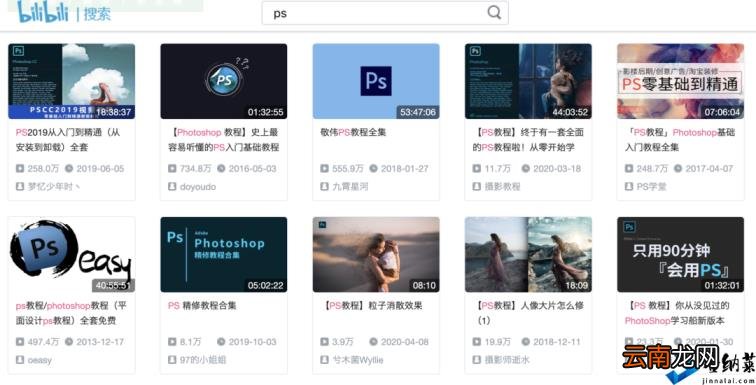756x385 pixels.
Task: Visit uploader 九霄星河
Action: tap(350, 186)
